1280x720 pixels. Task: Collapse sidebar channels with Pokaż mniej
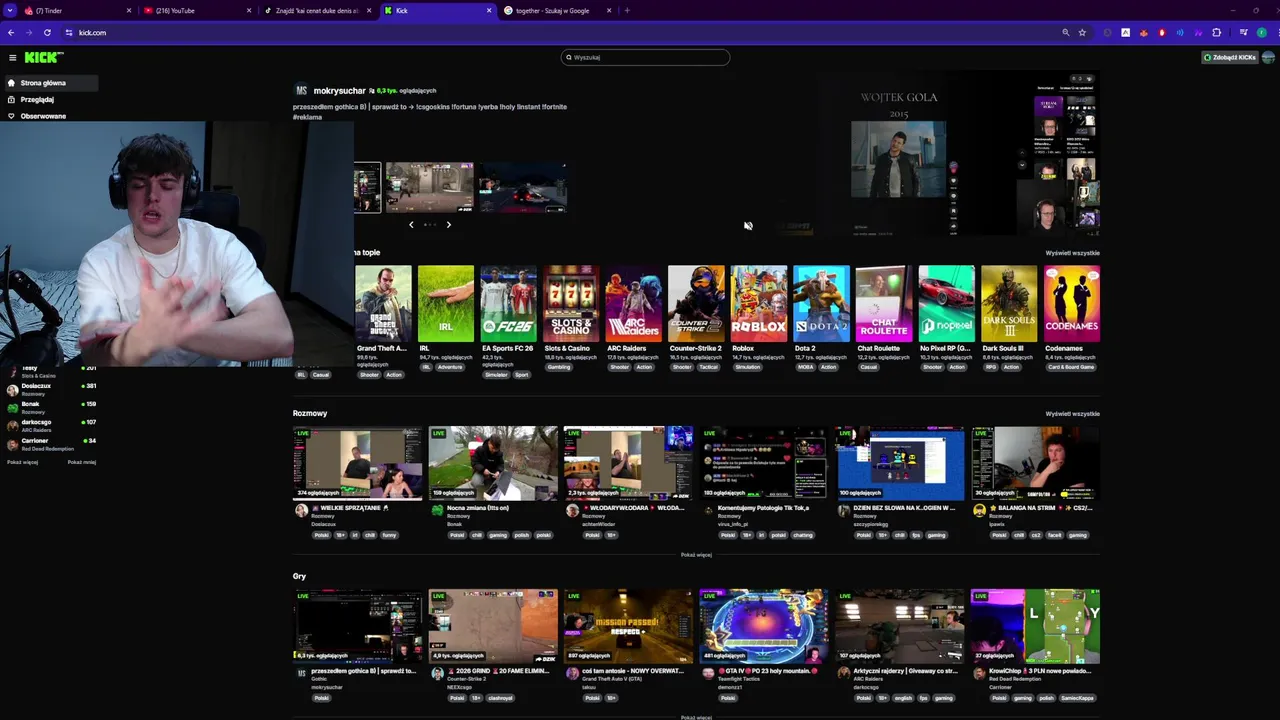point(82,462)
